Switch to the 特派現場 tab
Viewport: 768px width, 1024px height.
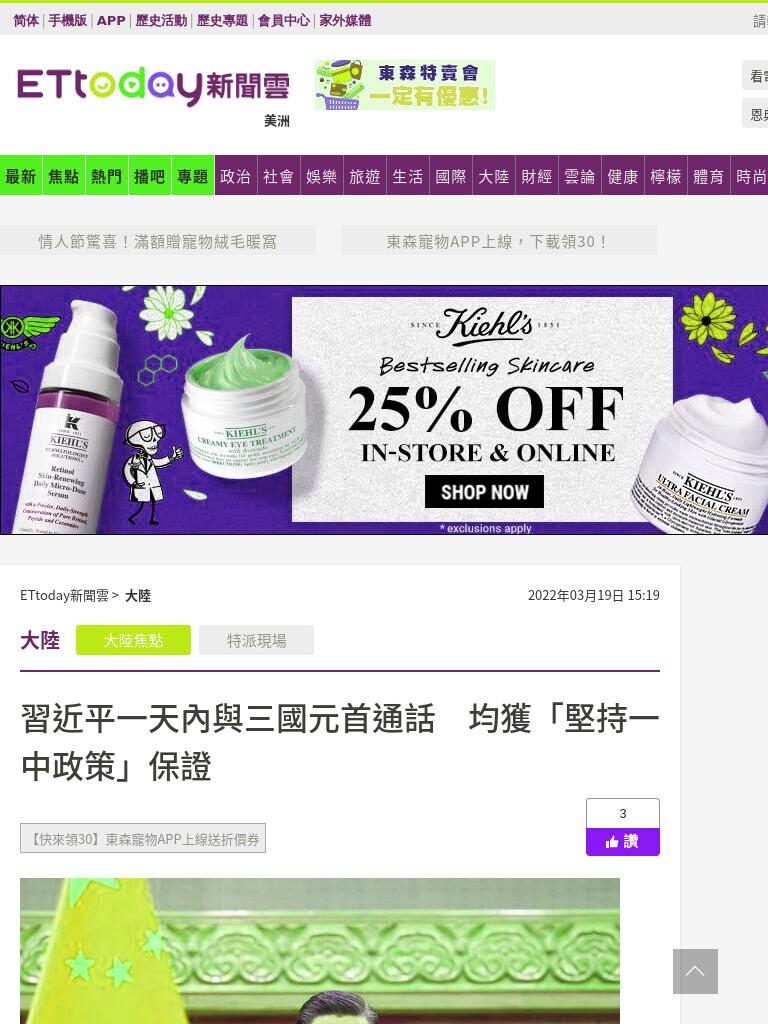[x=256, y=640]
